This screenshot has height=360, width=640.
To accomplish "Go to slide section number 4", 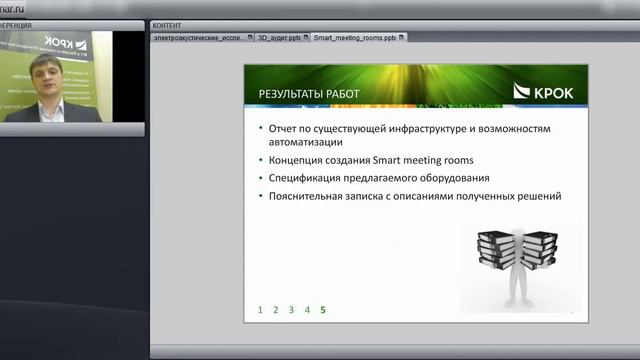I will [307, 310].
